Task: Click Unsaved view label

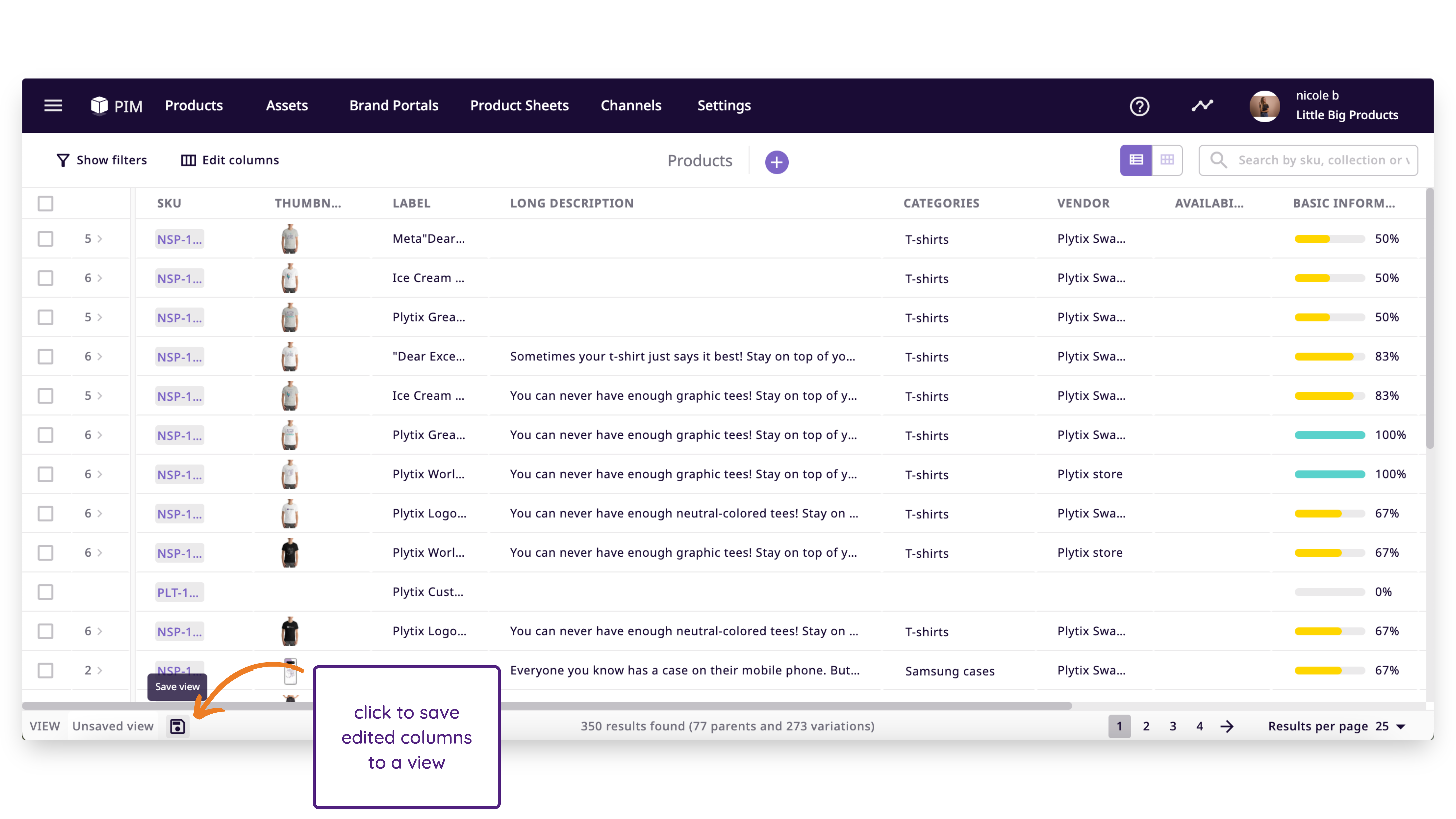Action: [112, 726]
